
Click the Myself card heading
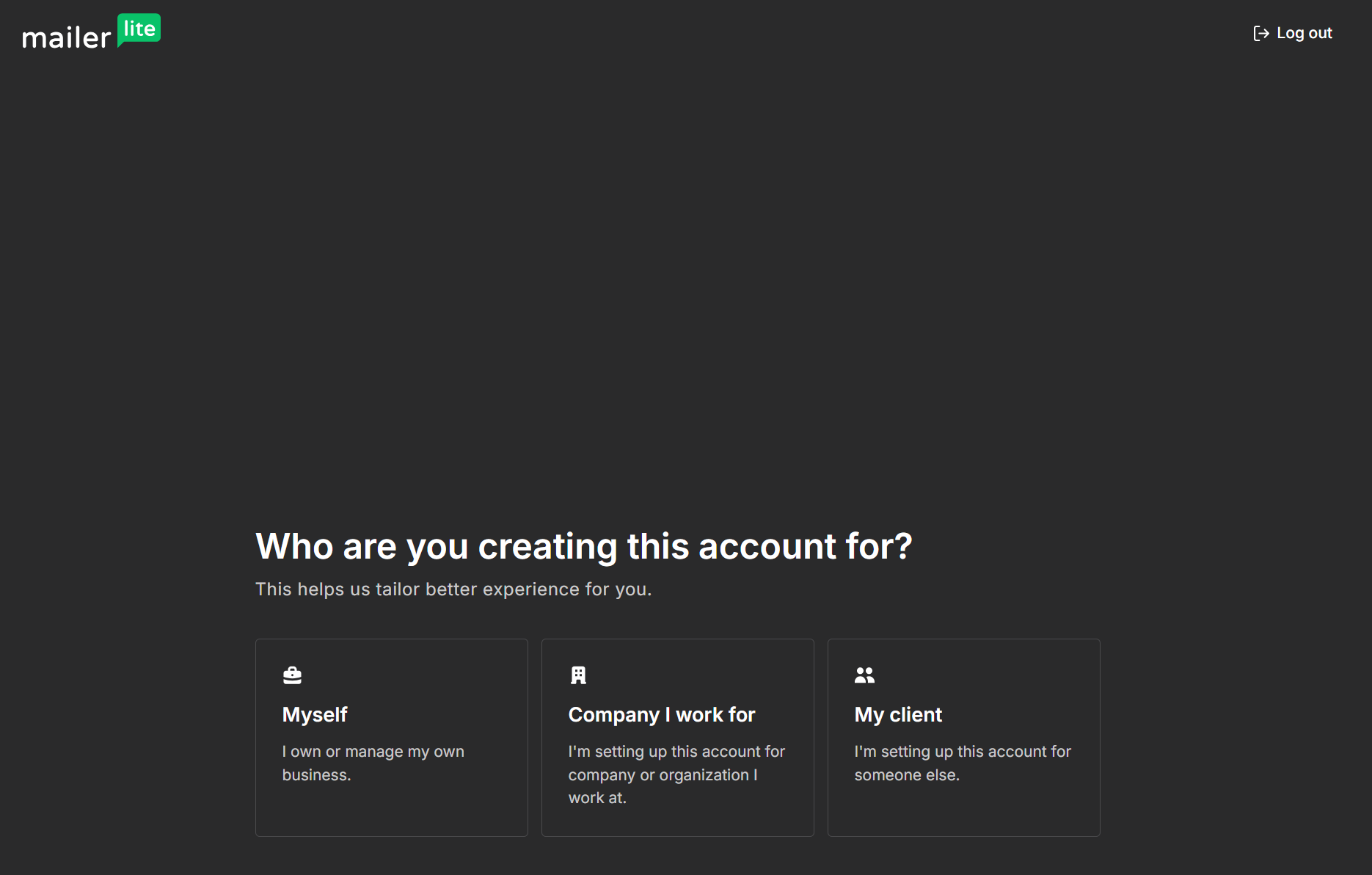click(315, 714)
